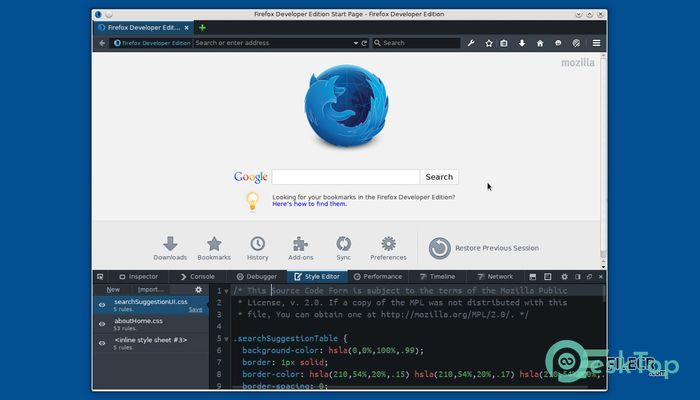The height and width of the screenshot is (400, 700).
Task: Close the developer tools panel
Action: coord(600,277)
